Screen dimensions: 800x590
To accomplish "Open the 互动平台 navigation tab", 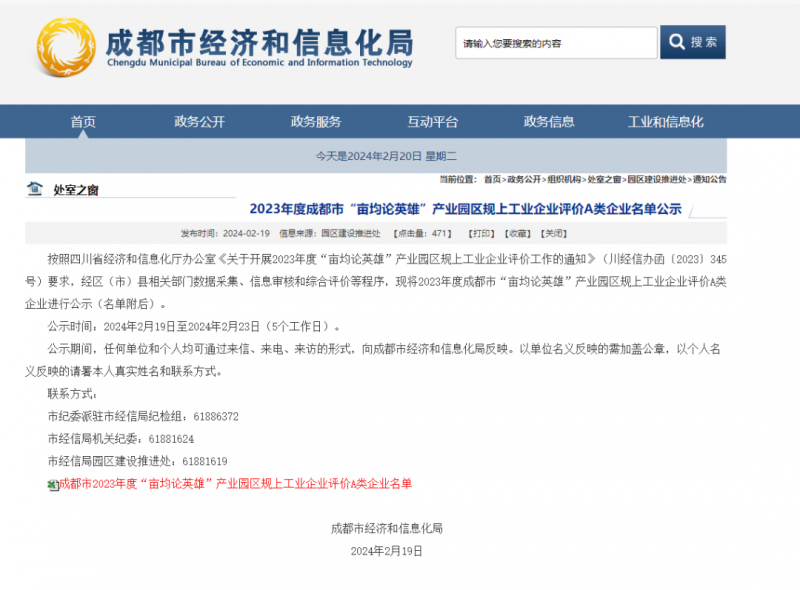I will click(x=433, y=121).
